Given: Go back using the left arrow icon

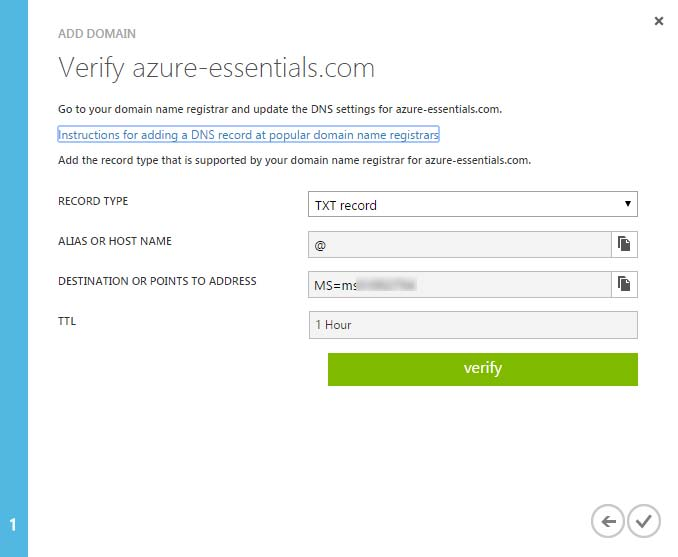Looking at the screenshot, I should 607,520.
